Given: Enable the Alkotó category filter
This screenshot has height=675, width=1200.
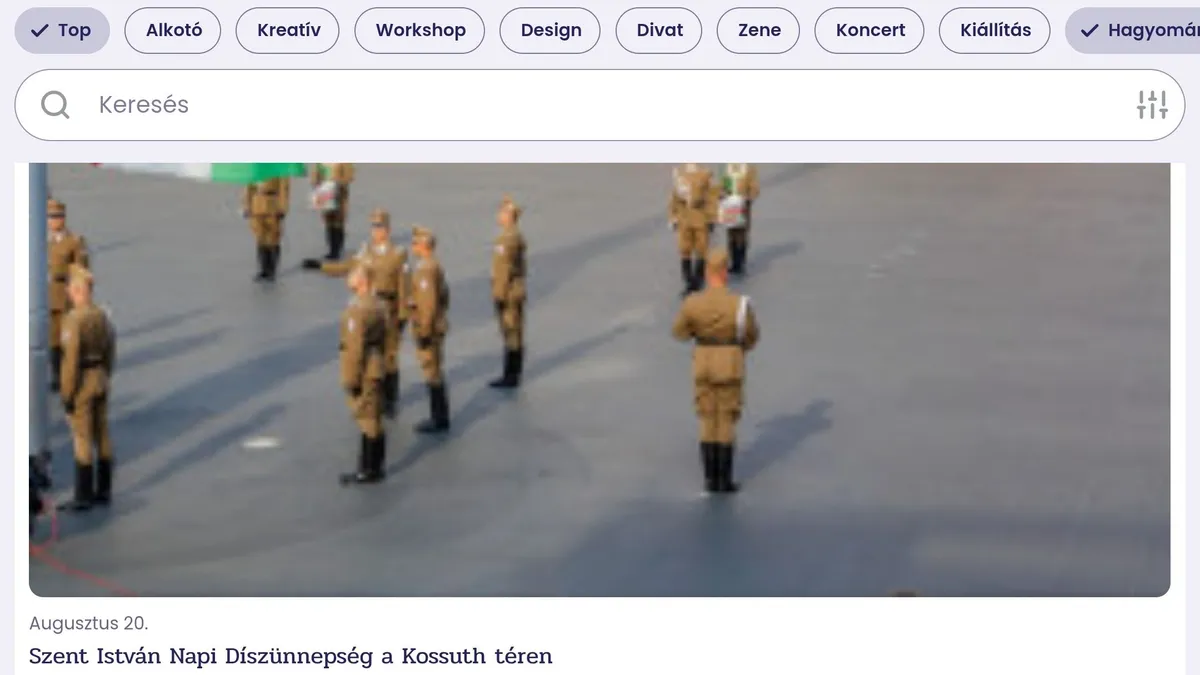Looking at the screenshot, I should [x=174, y=30].
